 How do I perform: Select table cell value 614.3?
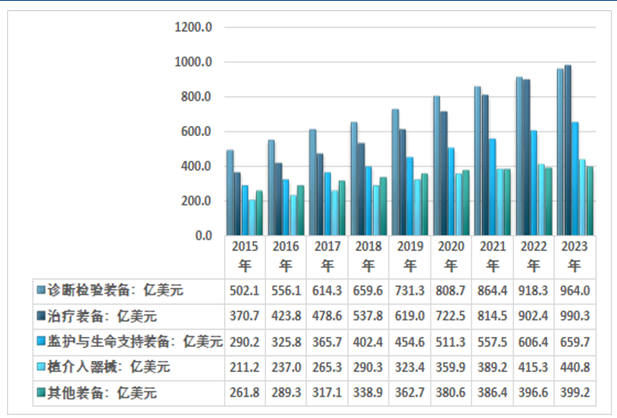click(x=327, y=291)
